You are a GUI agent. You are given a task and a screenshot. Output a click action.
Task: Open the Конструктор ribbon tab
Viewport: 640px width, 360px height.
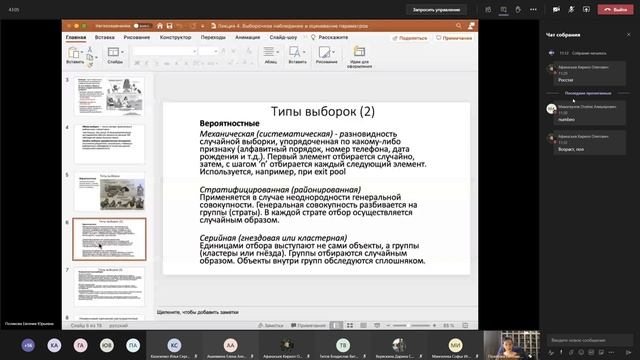(176, 37)
